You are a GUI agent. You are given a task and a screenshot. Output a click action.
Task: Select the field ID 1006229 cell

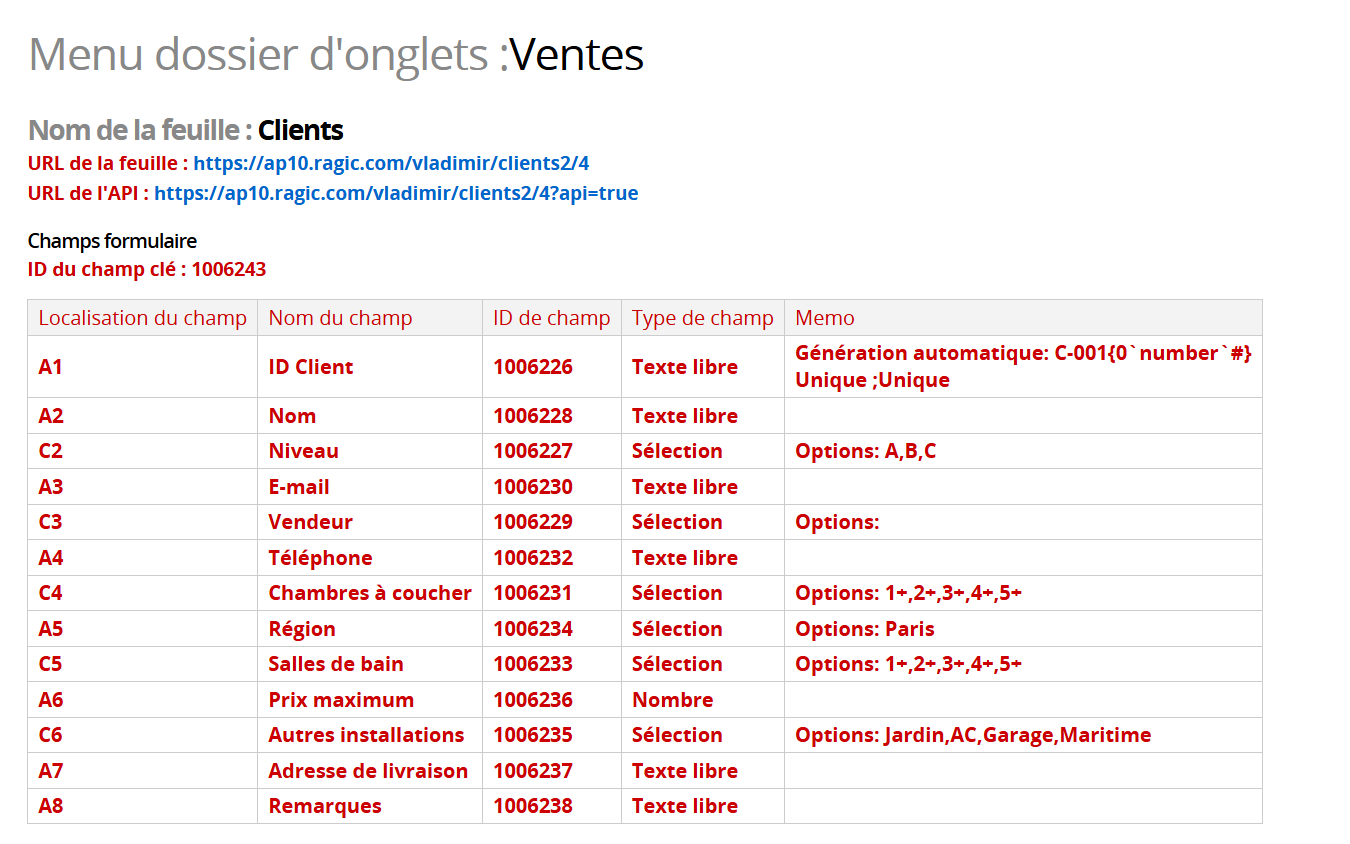click(x=552, y=522)
